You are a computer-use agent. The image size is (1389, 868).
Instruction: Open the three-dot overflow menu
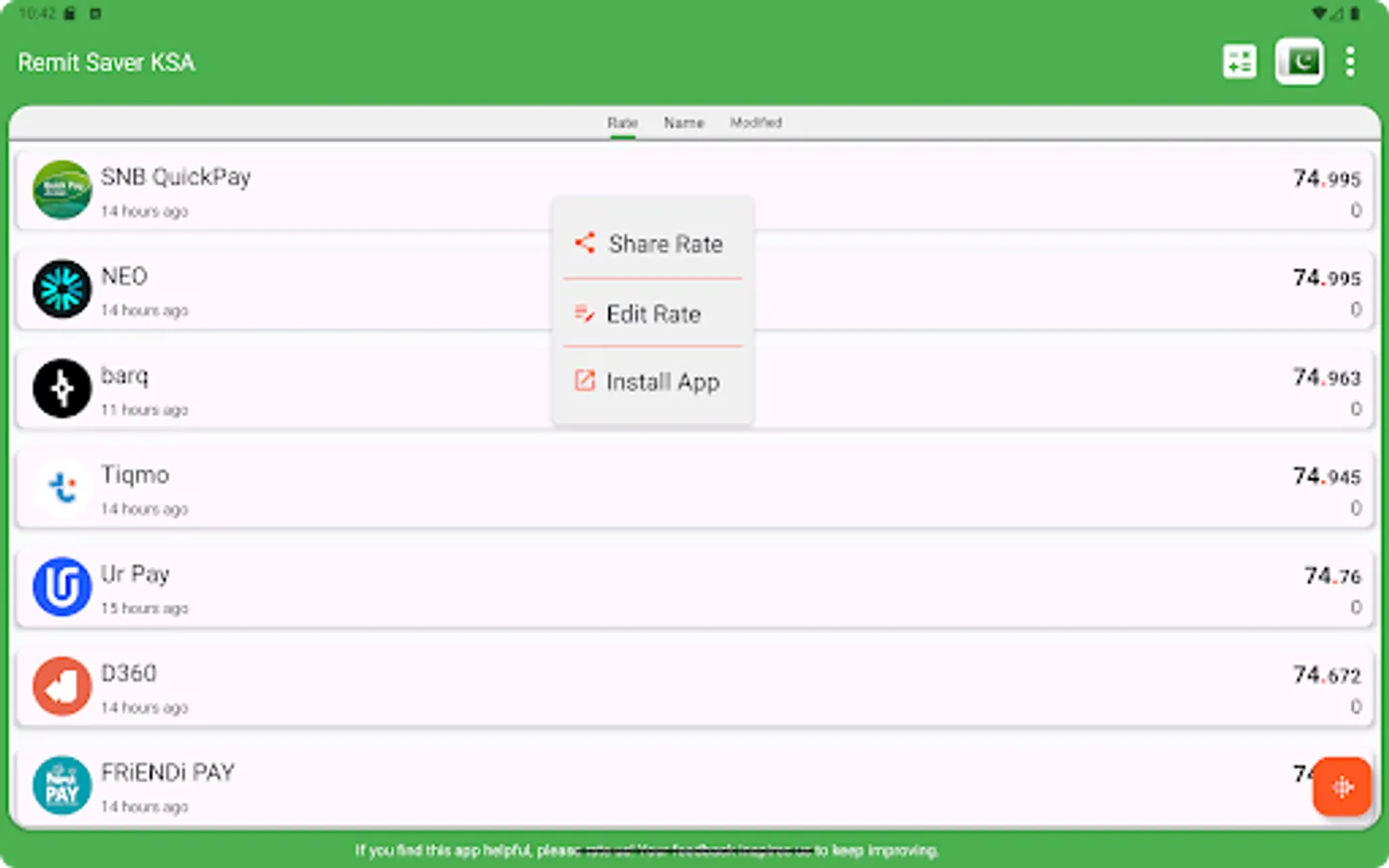(1350, 61)
